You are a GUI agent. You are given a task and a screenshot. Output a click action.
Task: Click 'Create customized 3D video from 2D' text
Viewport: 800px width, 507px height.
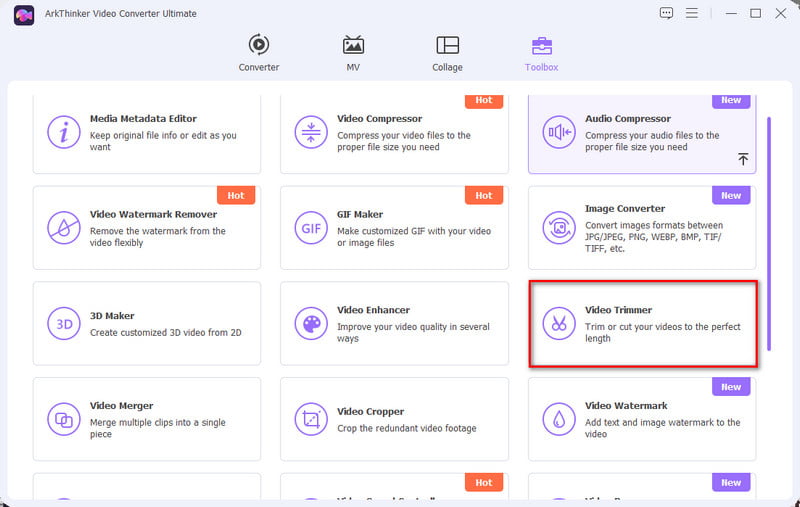pos(166,333)
